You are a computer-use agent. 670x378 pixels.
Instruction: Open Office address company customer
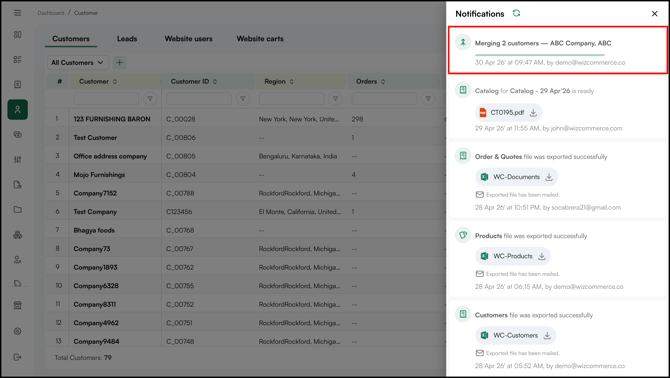[110, 156]
